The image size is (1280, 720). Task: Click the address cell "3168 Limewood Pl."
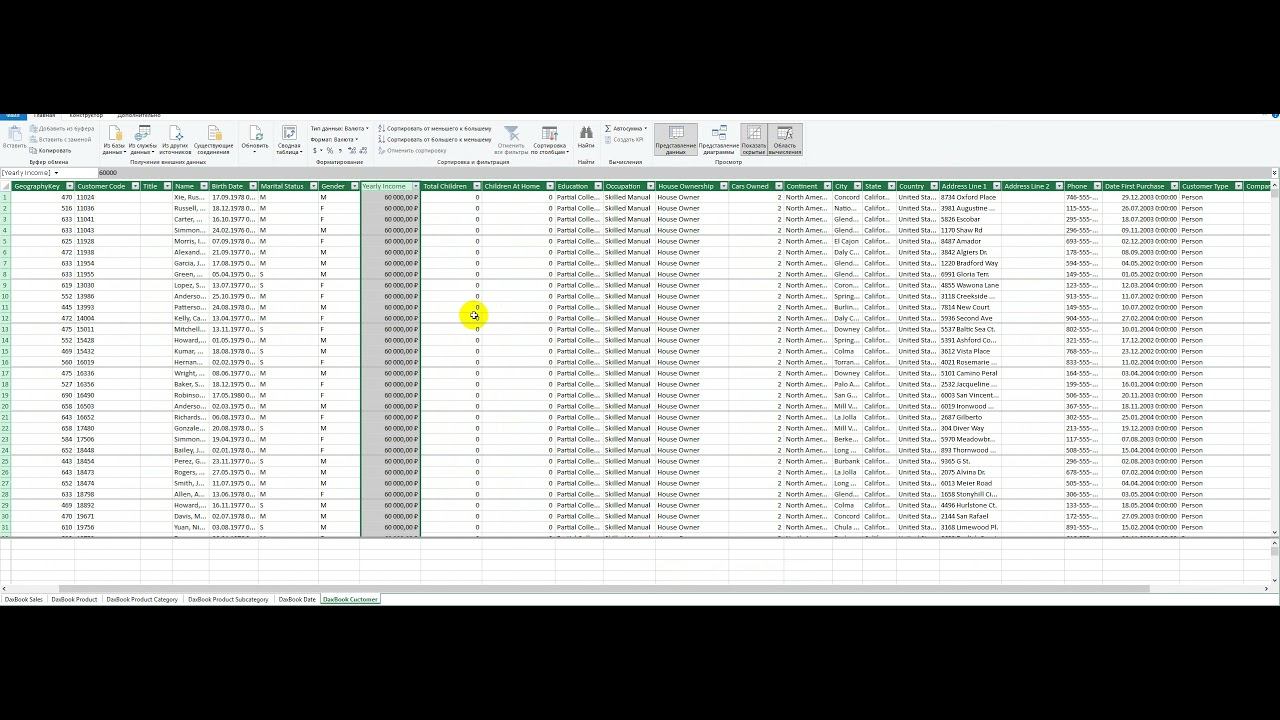[969, 527]
